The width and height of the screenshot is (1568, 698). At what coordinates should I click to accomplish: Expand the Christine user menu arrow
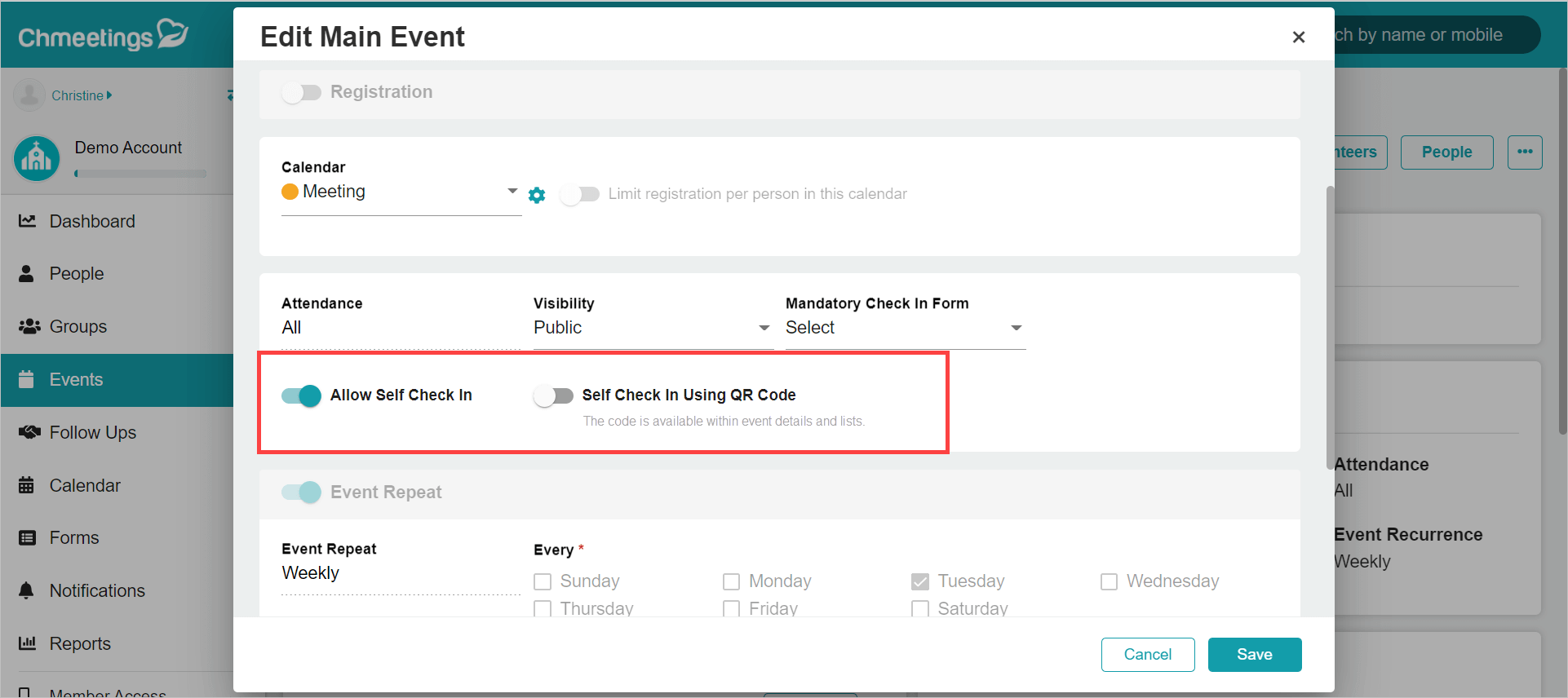(x=109, y=95)
